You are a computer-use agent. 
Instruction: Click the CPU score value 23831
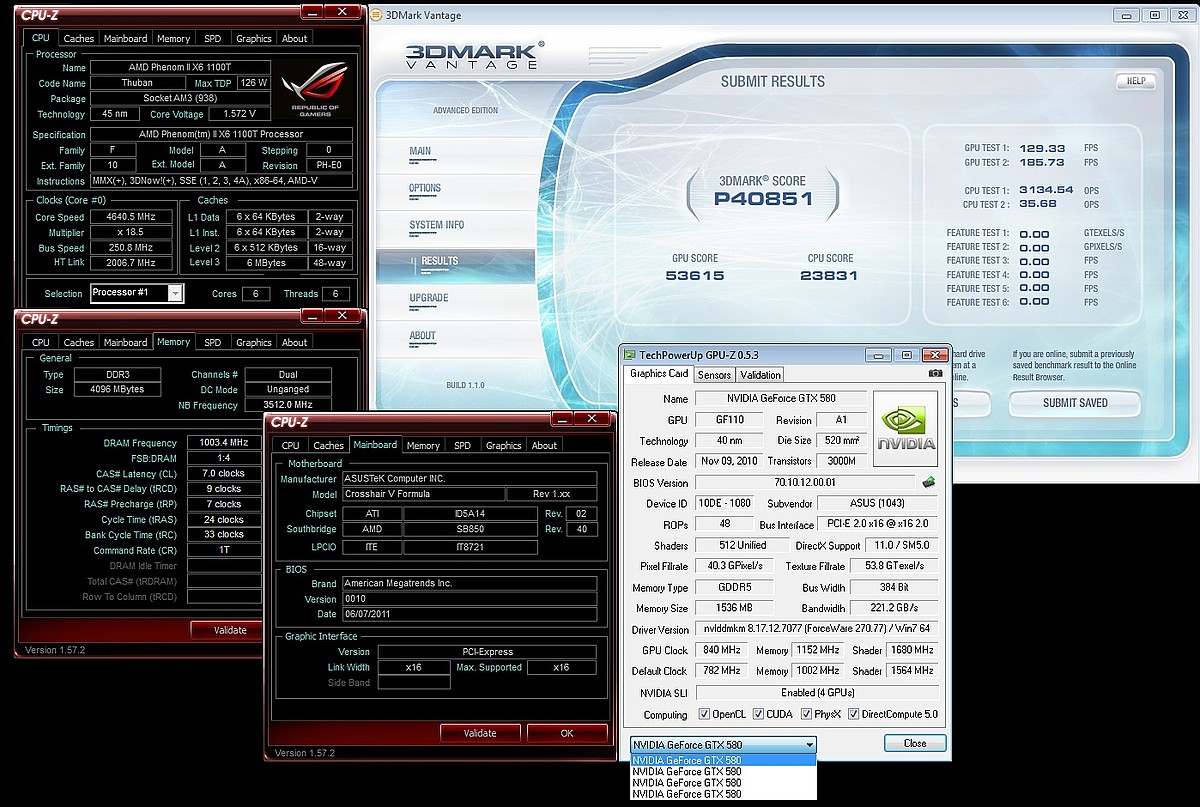(830, 276)
